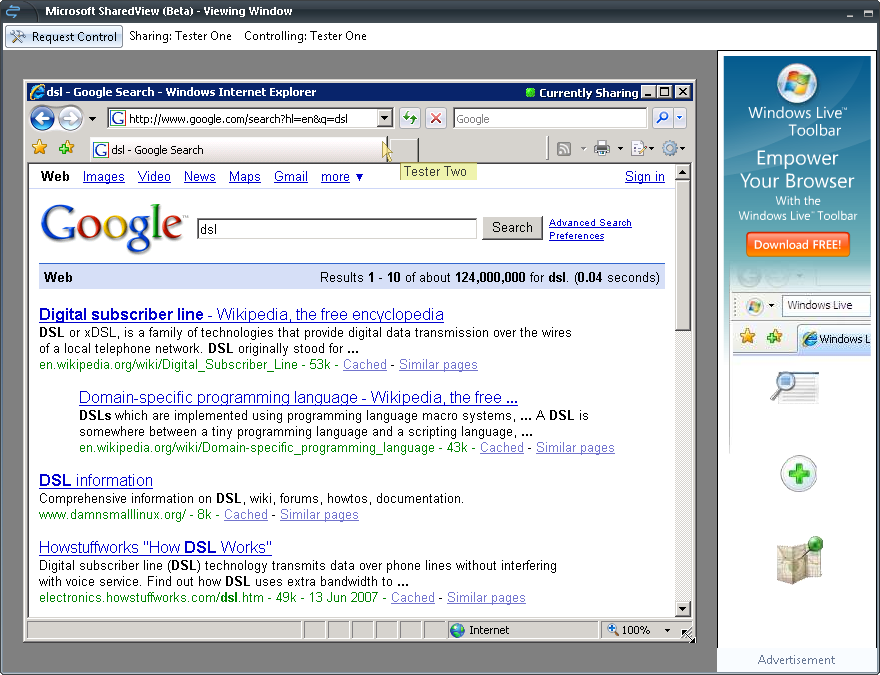The width and height of the screenshot is (880, 675).
Task: Click the Windows Live search box in ad
Action: (x=826, y=305)
